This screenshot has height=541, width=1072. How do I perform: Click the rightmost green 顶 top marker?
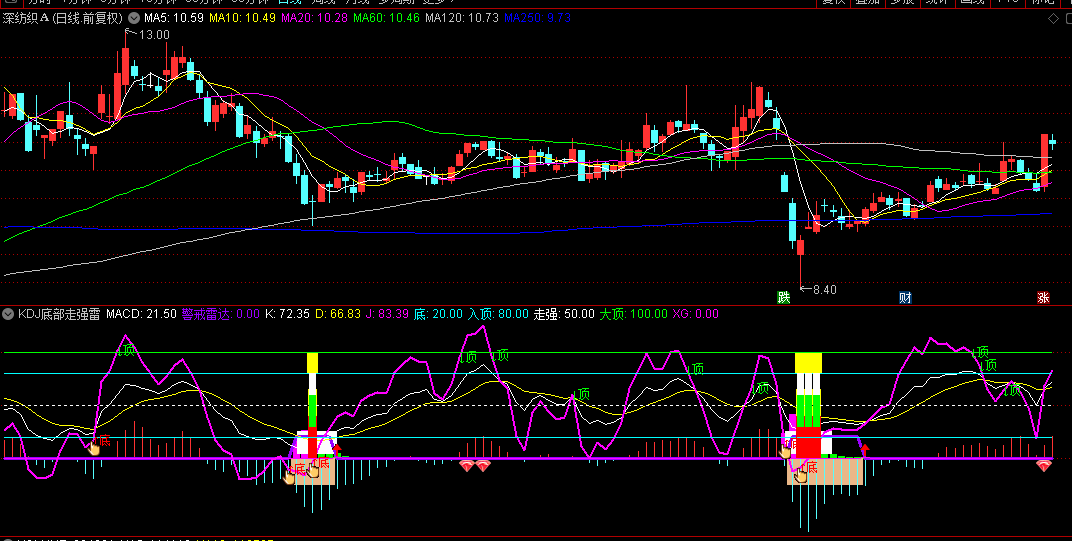(x=1013, y=390)
